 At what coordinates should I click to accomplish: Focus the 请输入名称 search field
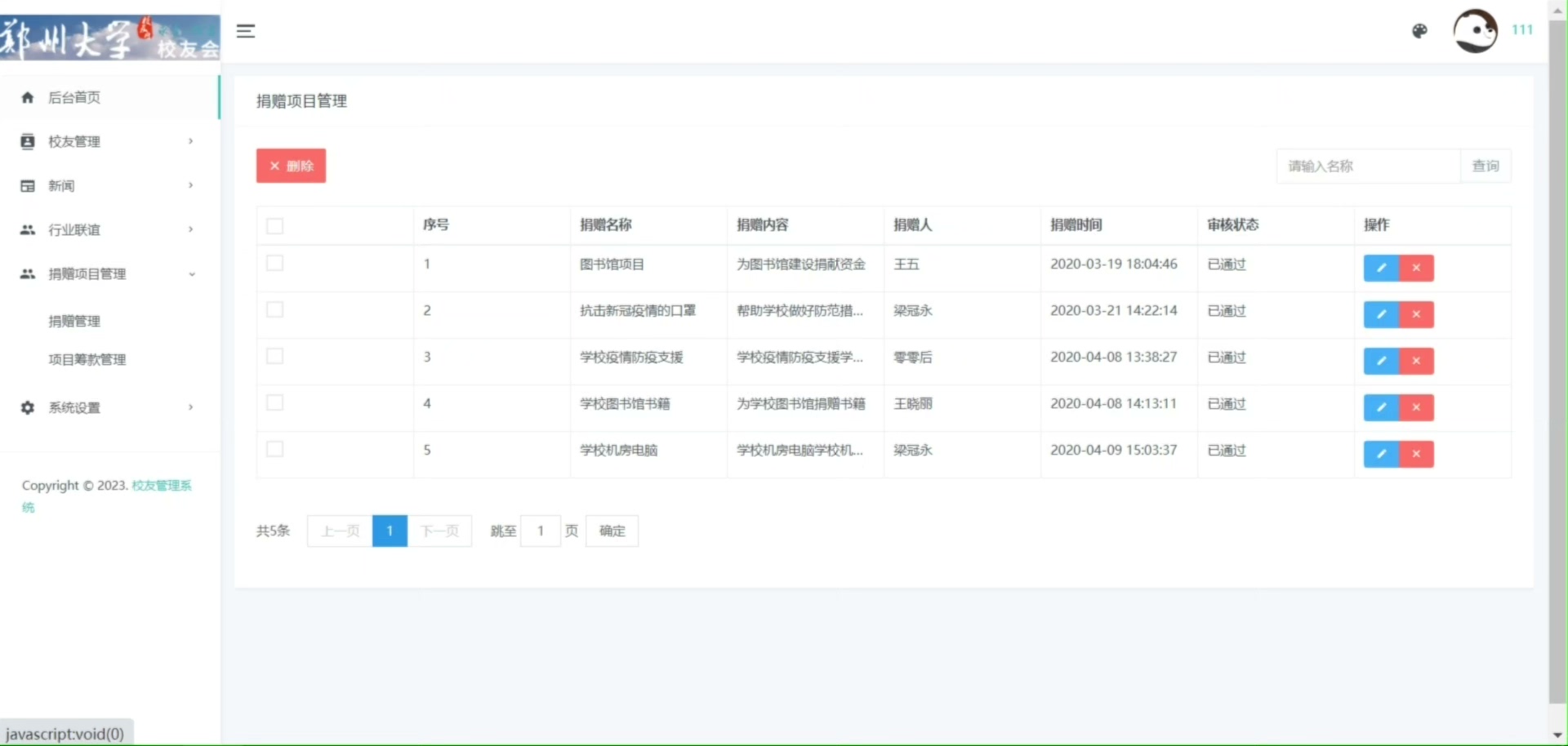[x=1368, y=167]
